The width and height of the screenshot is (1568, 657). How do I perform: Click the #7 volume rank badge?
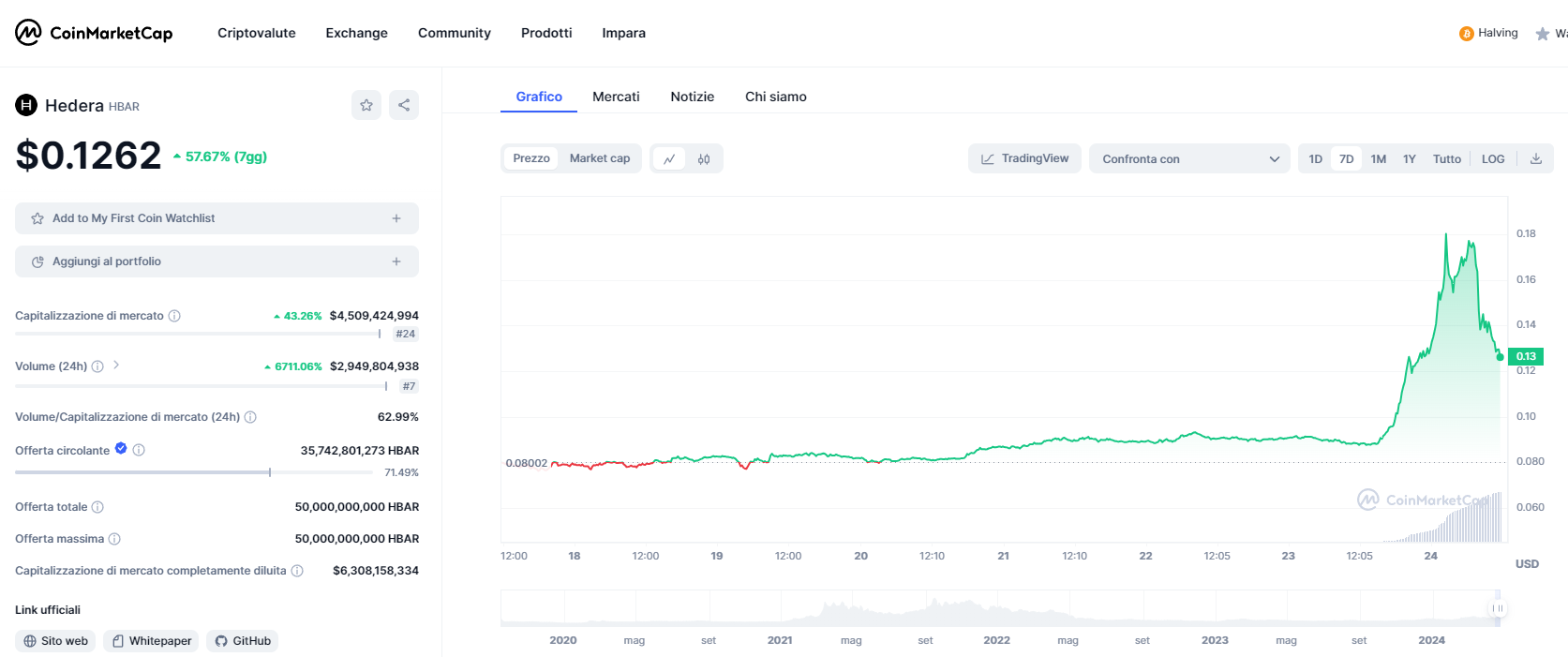coord(410,386)
